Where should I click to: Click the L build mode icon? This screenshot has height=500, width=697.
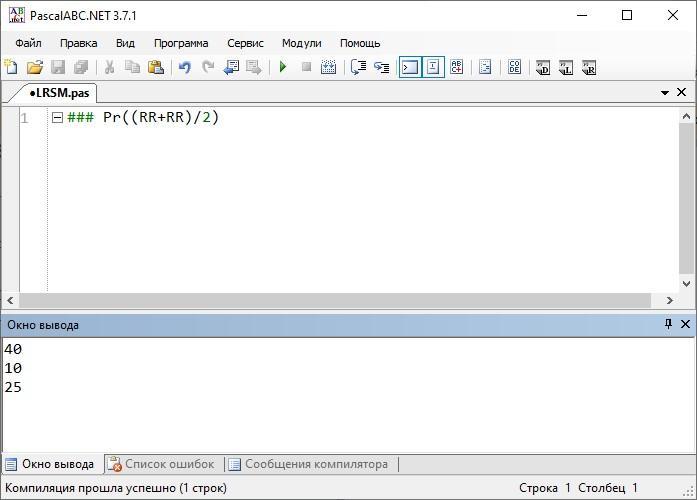(x=566, y=68)
